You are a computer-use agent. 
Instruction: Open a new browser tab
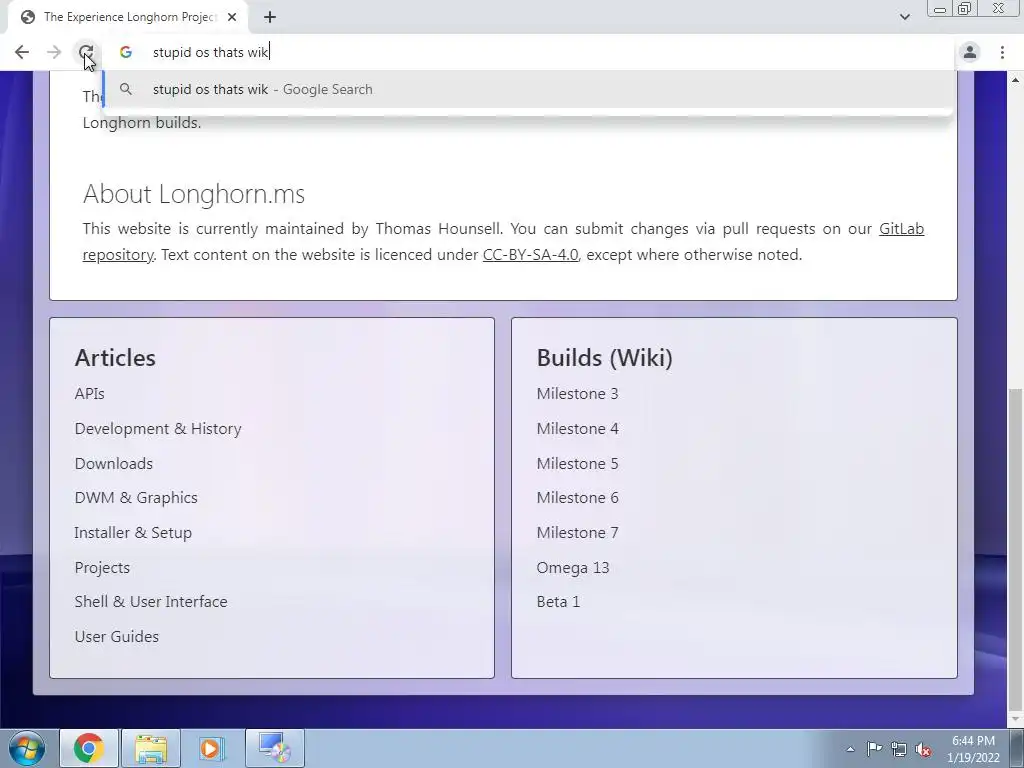270,18
